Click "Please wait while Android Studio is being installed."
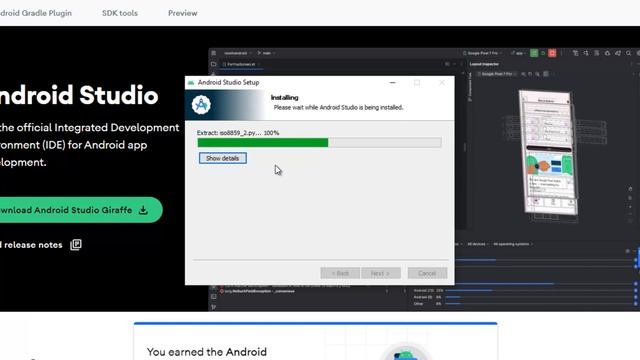The width and height of the screenshot is (640, 360). [x=338, y=107]
